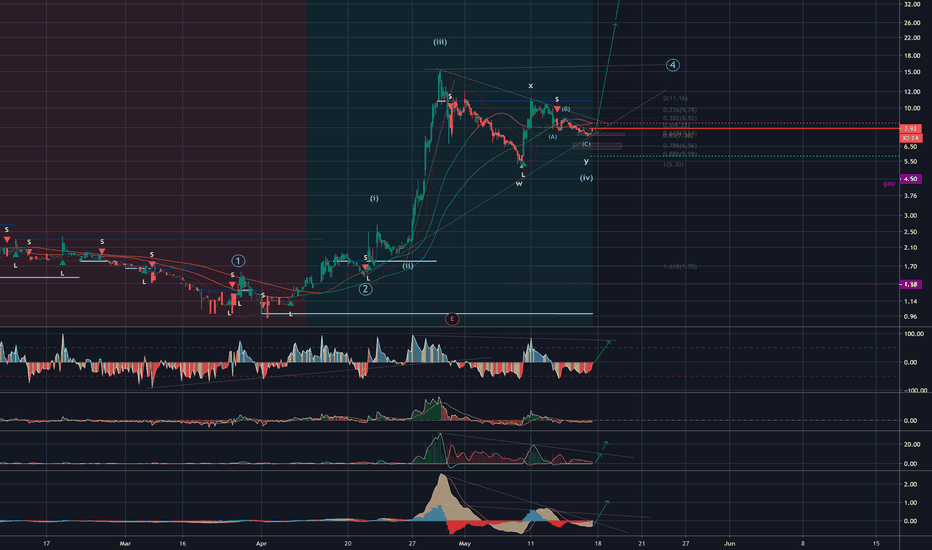
Task: Click the 2.50 price scale value
Action: (912, 232)
